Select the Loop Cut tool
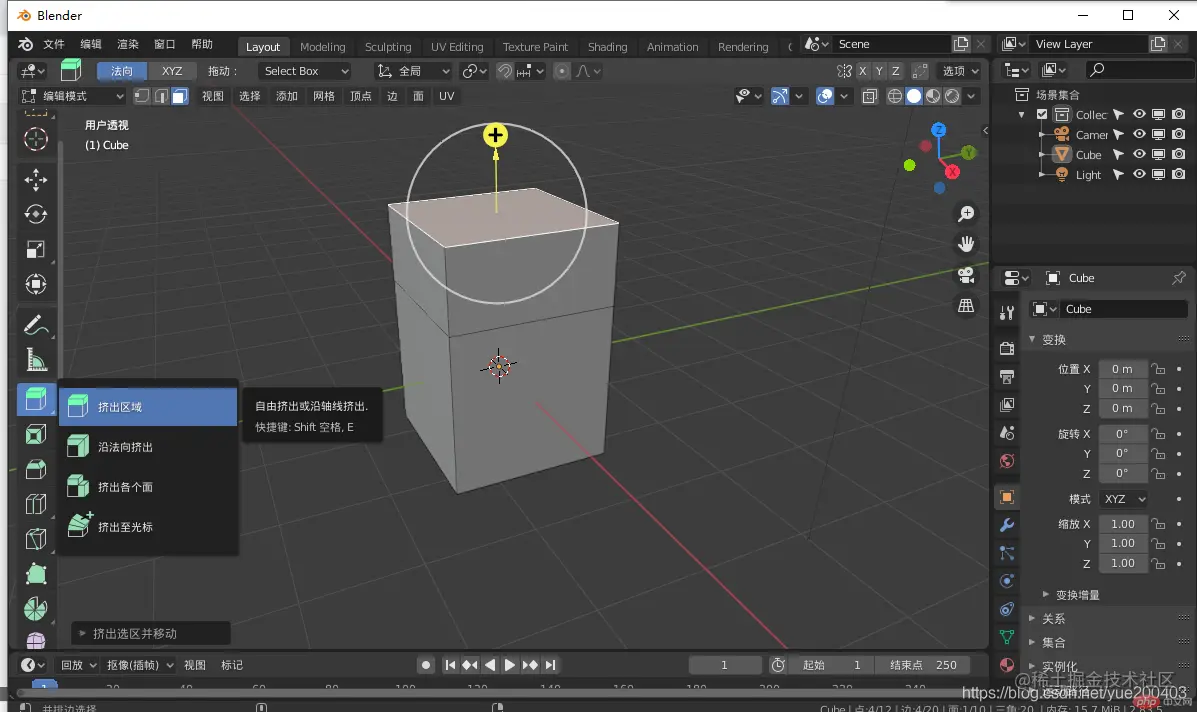This screenshot has height=712, width=1197. [36, 504]
